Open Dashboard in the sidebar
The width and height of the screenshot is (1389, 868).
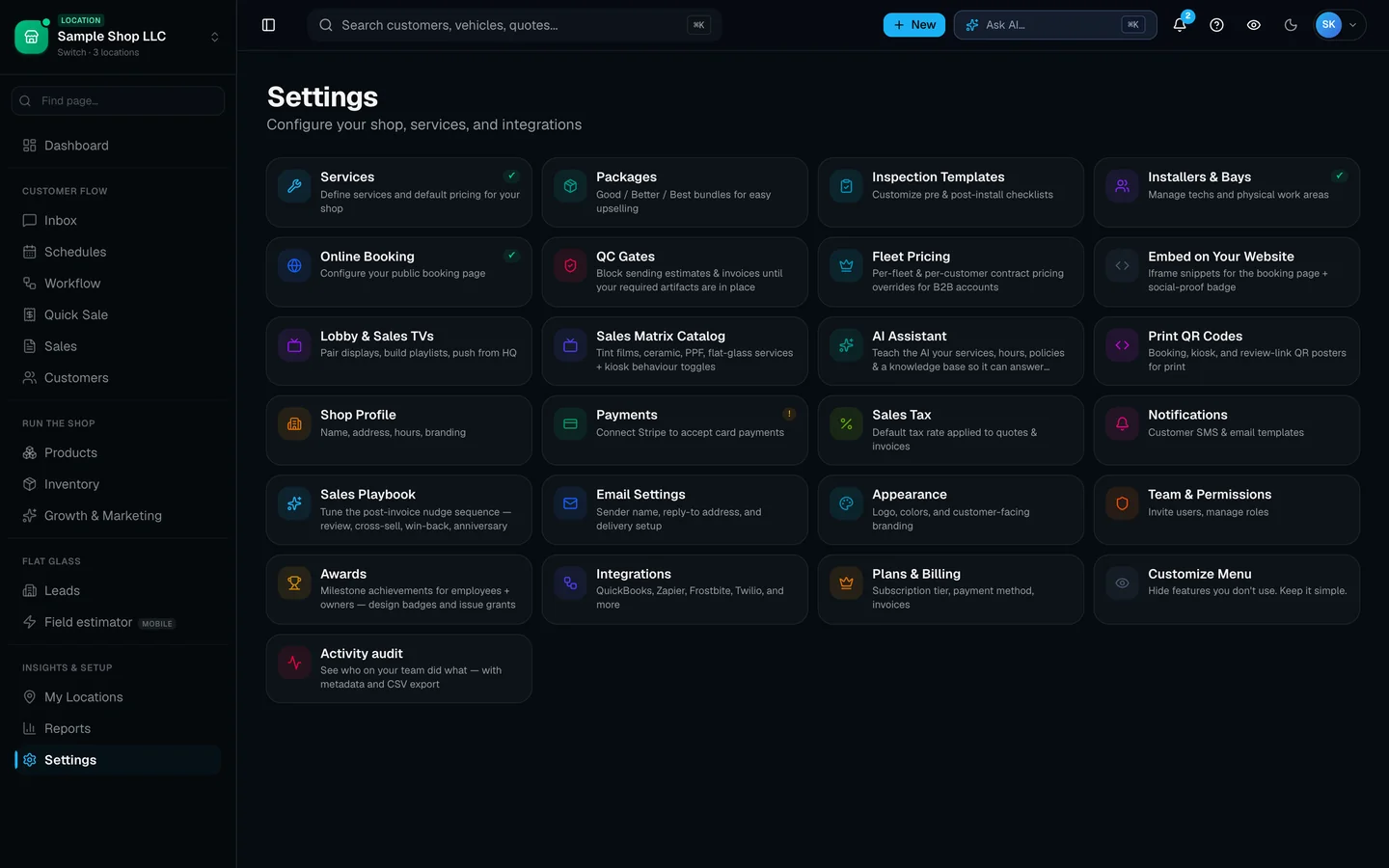[118, 146]
